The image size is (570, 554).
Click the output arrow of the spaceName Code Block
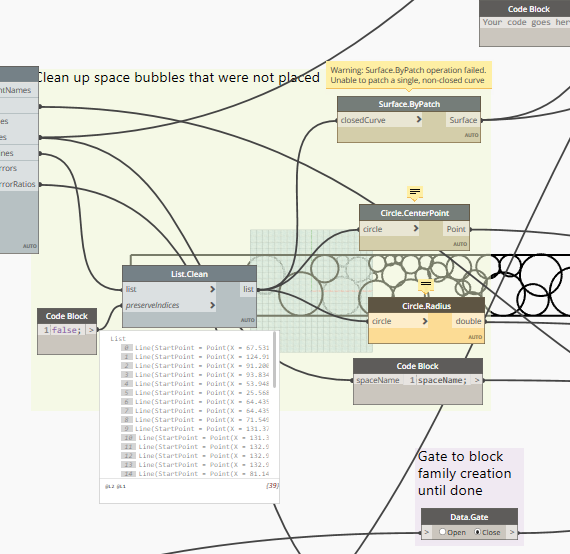[477, 380]
